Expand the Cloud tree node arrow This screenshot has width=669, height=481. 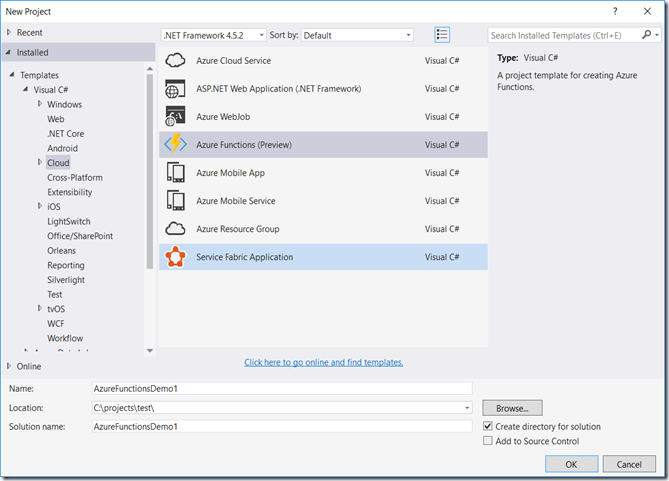pos(40,162)
